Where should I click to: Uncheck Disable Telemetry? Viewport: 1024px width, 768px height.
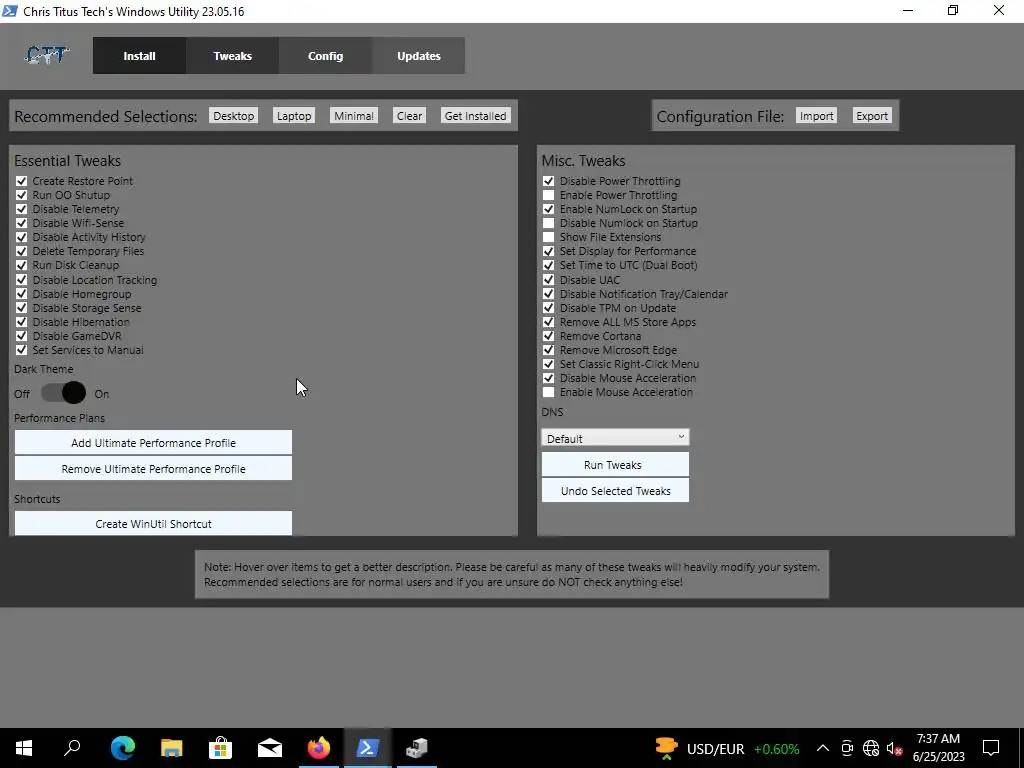[x=22, y=209]
